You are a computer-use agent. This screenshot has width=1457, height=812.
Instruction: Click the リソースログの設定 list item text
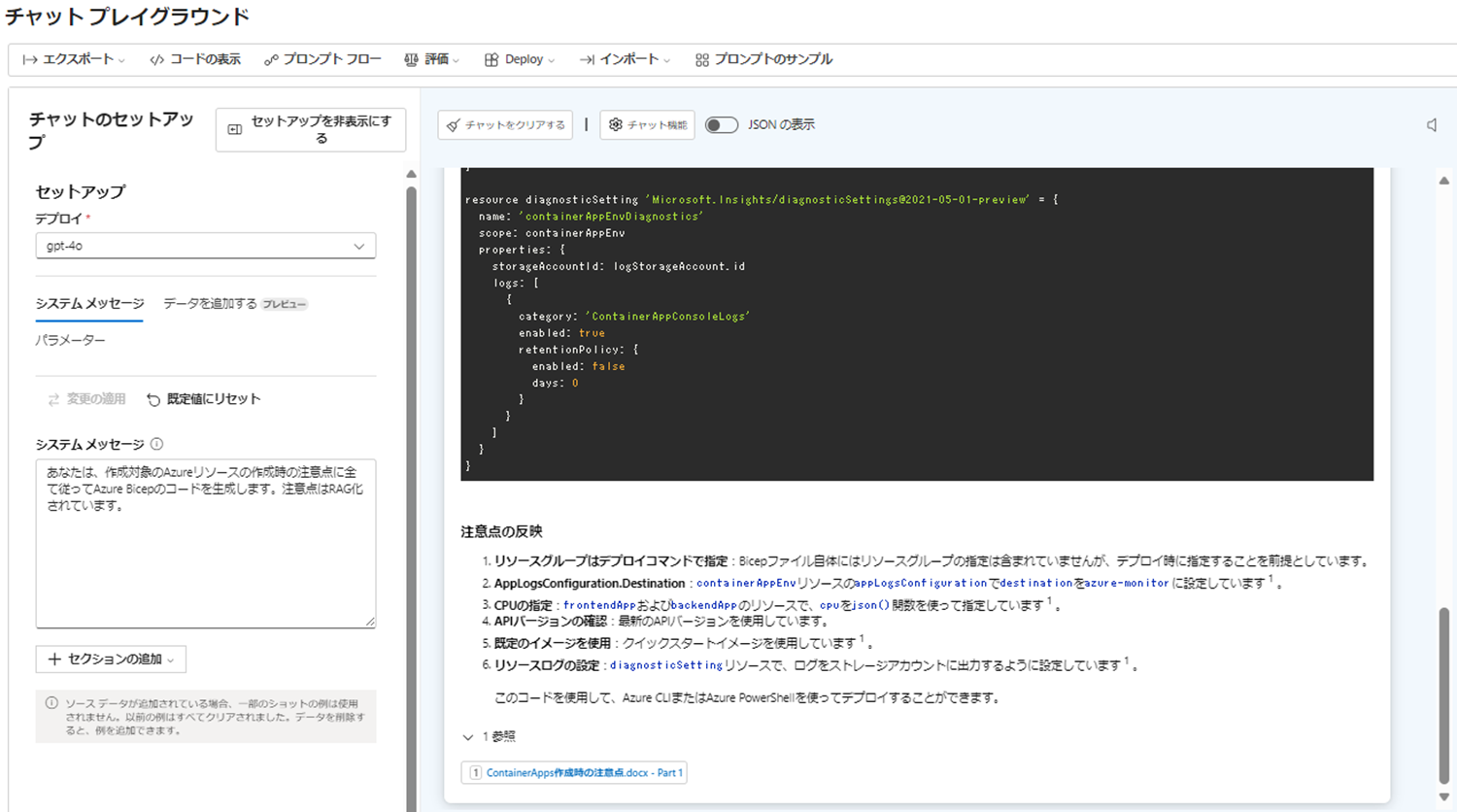547,666
